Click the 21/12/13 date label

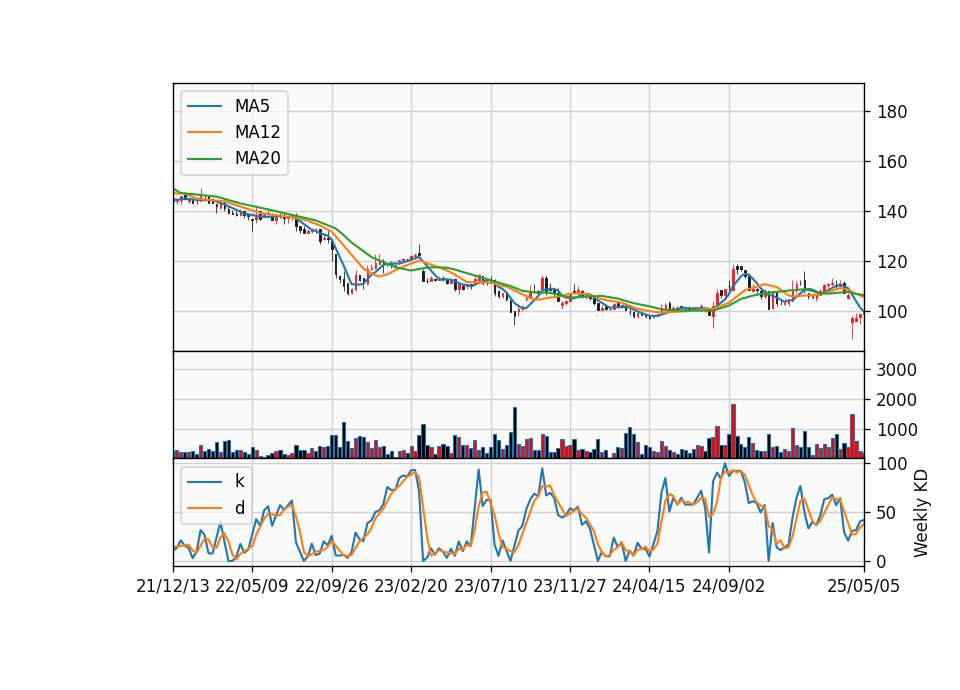173,586
